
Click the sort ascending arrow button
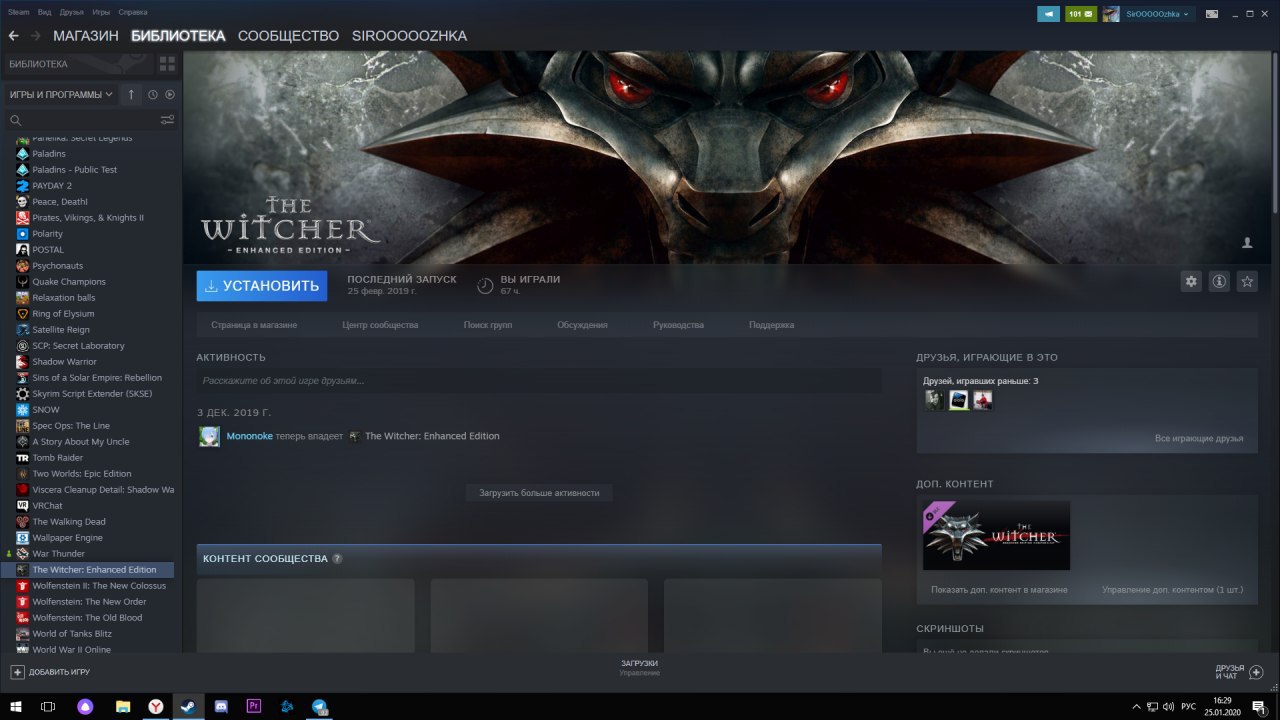click(131, 95)
